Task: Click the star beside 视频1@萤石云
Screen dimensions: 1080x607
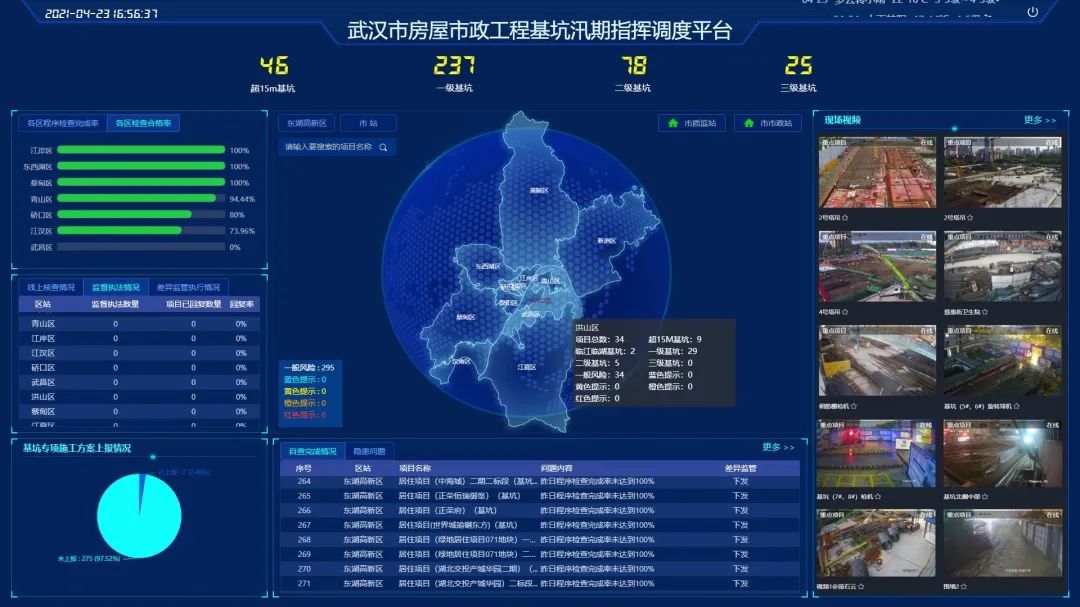Action: [x=861, y=586]
